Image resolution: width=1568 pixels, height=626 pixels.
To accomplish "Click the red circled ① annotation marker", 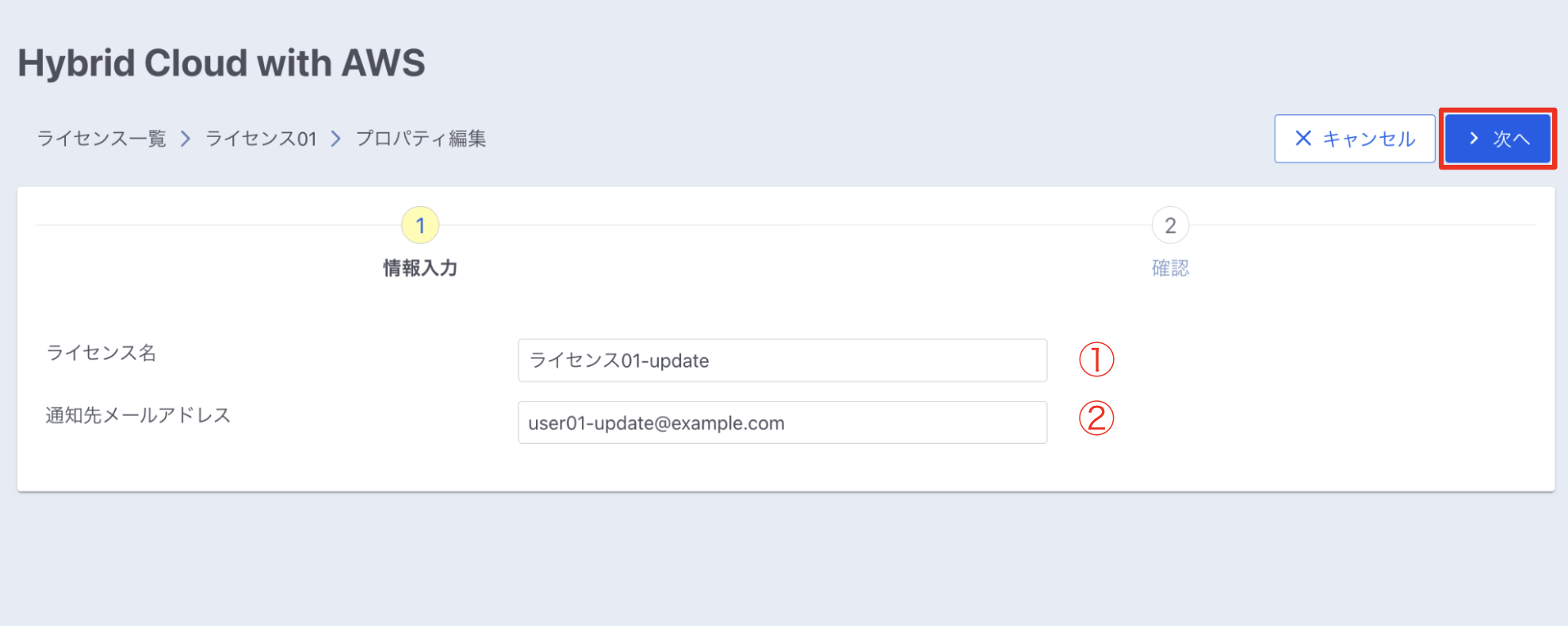I will pyautogui.click(x=1096, y=360).
